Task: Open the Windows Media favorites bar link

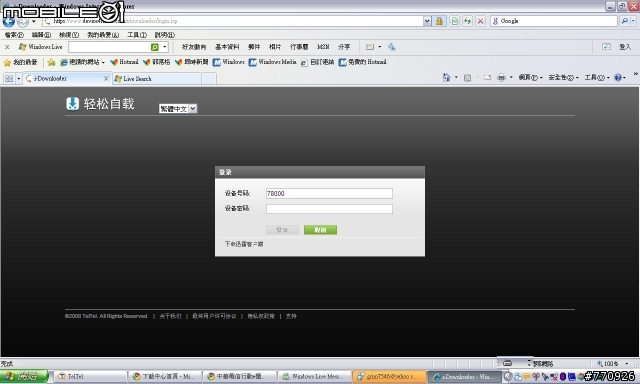Action: 273,62
